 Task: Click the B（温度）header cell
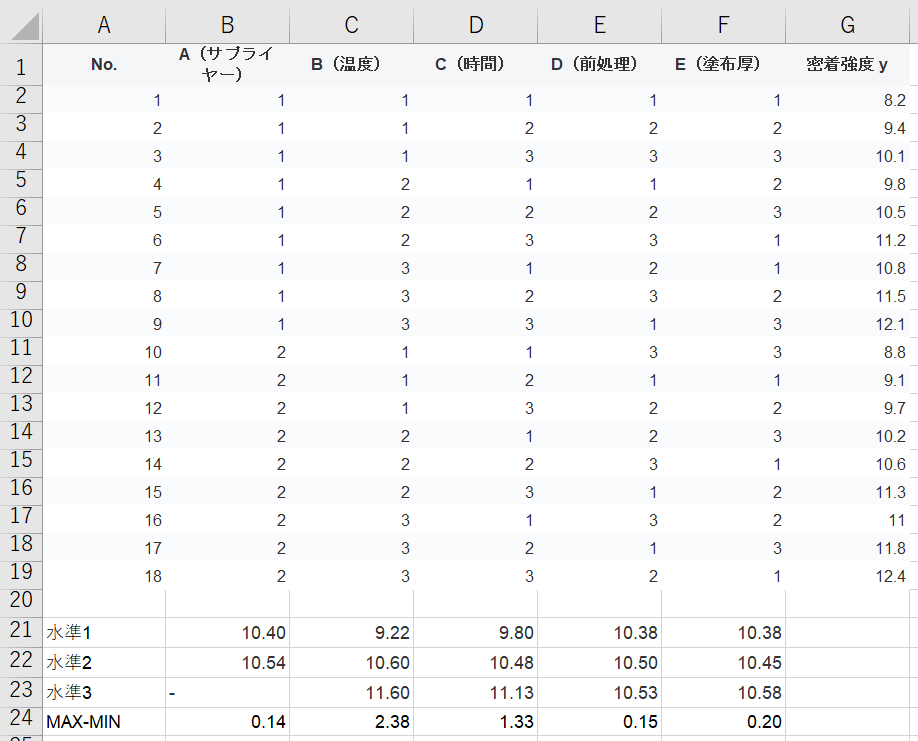351,65
